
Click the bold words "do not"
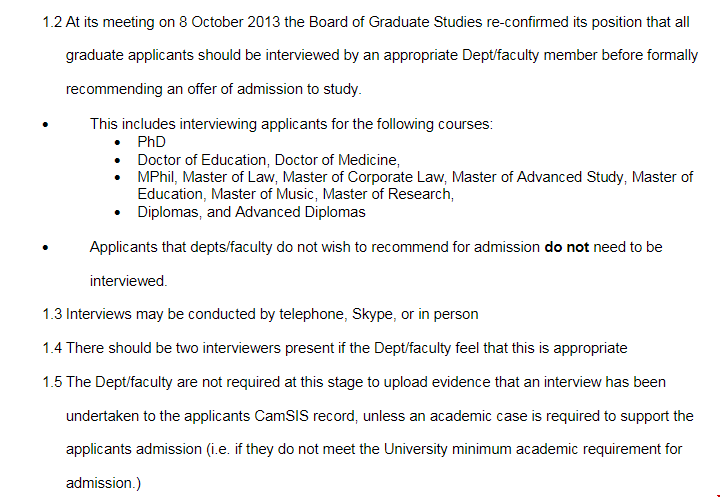[566, 246]
